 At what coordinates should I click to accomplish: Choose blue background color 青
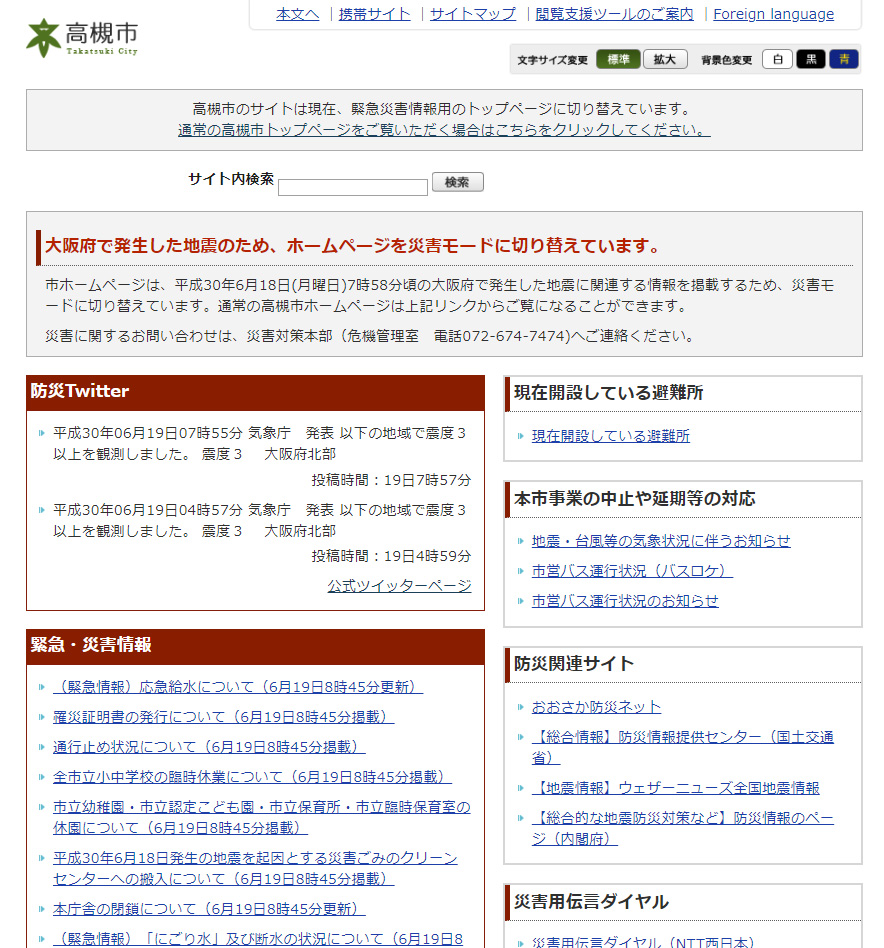843,59
